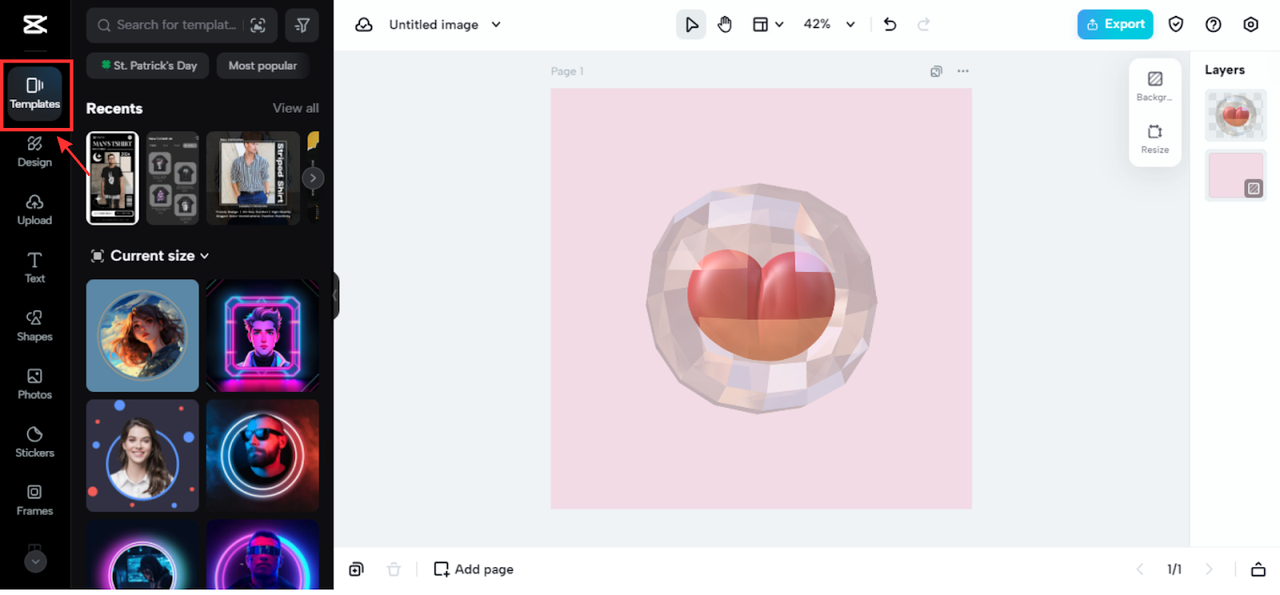Click the cloud save status icon
1280x595 pixels.
pos(364,25)
